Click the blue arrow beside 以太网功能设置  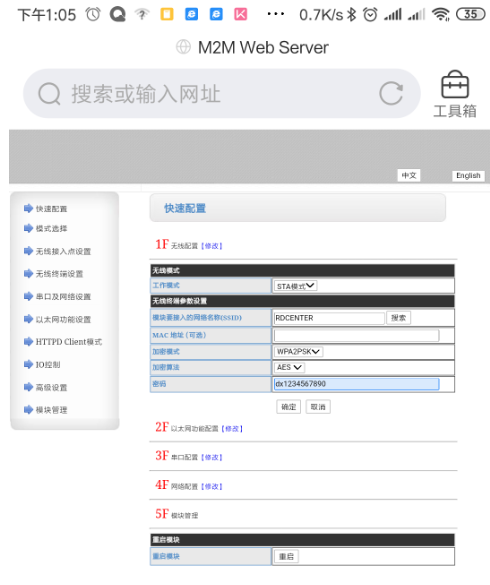coord(28,319)
